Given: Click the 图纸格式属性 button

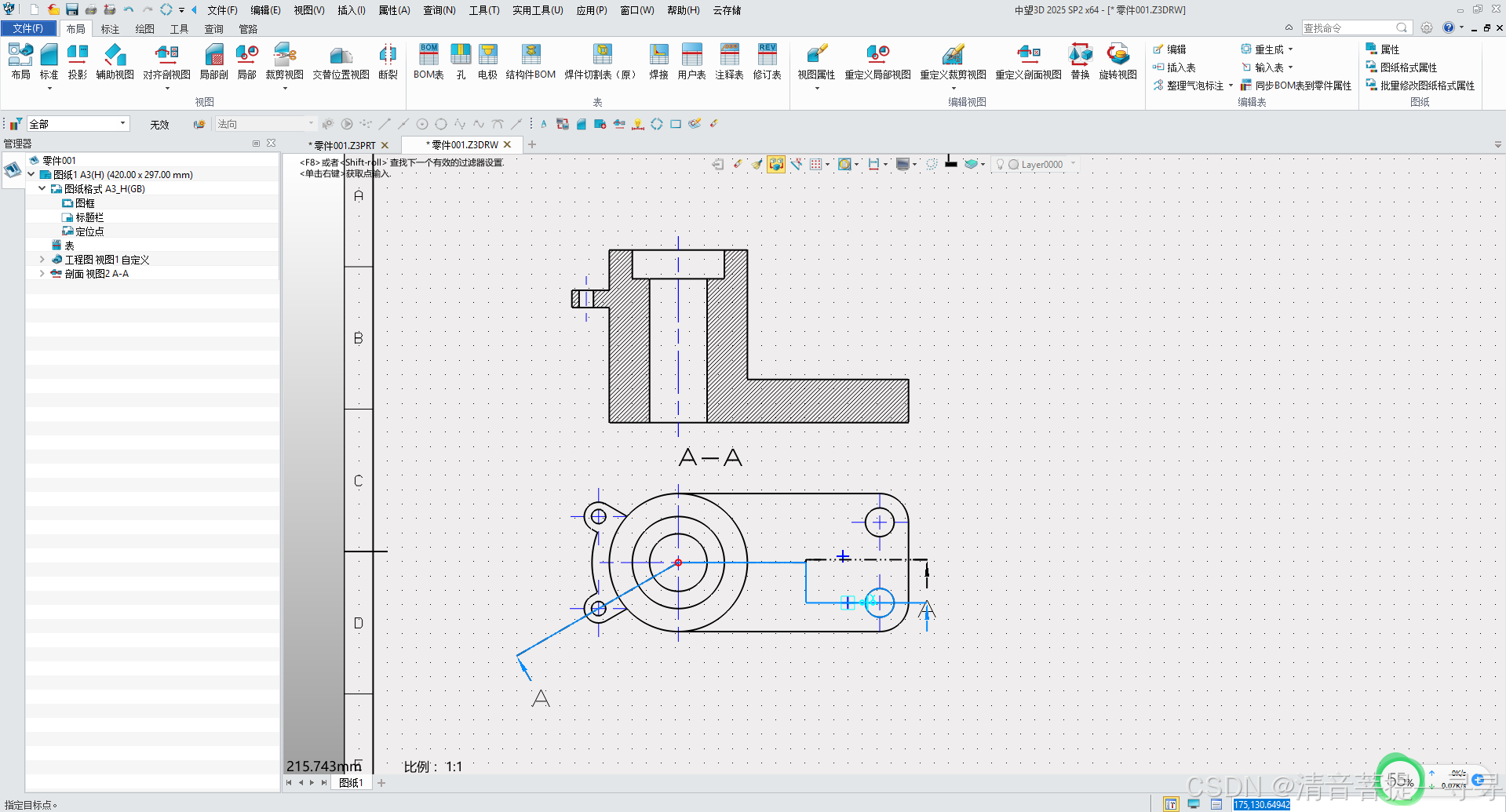Looking at the screenshot, I should 1402,67.
